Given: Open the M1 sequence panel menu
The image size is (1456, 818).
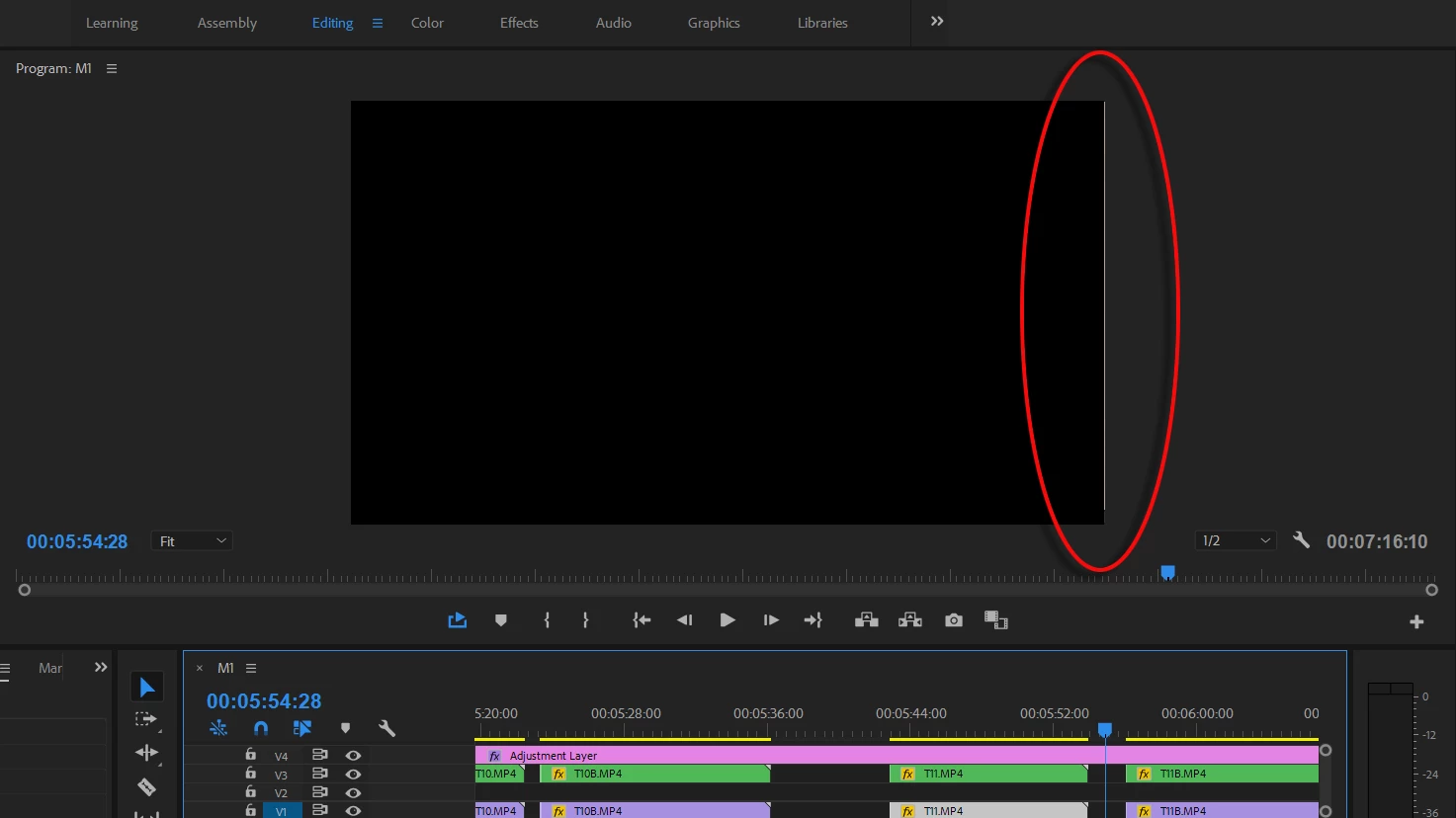Looking at the screenshot, I should point(251,669).
